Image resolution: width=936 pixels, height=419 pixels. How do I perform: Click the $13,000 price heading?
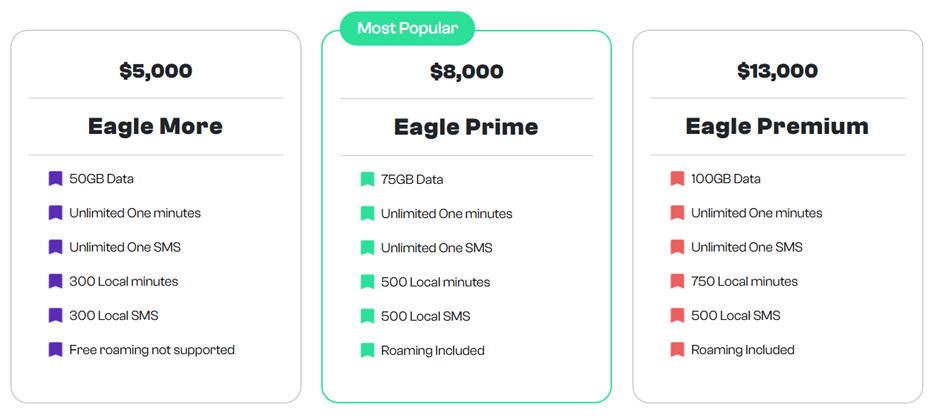click(x=777, y=71)
